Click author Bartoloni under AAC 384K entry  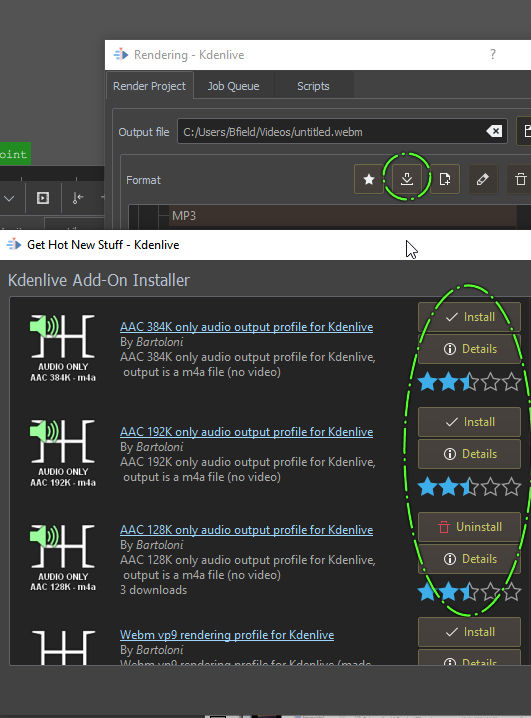point(160,342)
